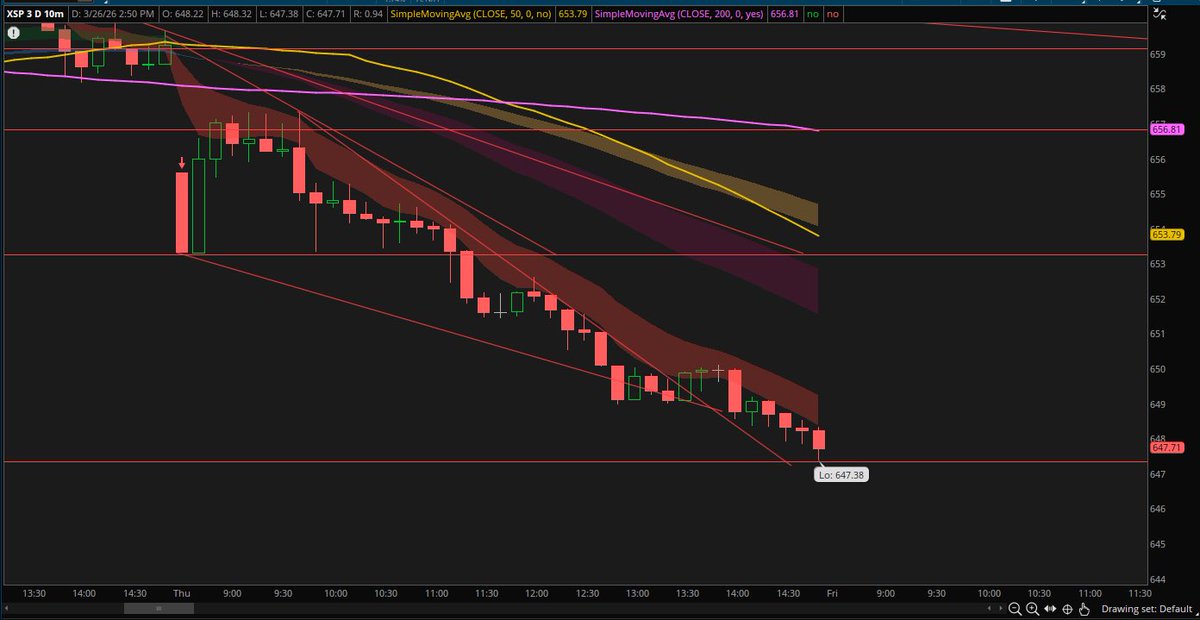
Task: Click the R: 0.94 range value
Action: point(367,14)
